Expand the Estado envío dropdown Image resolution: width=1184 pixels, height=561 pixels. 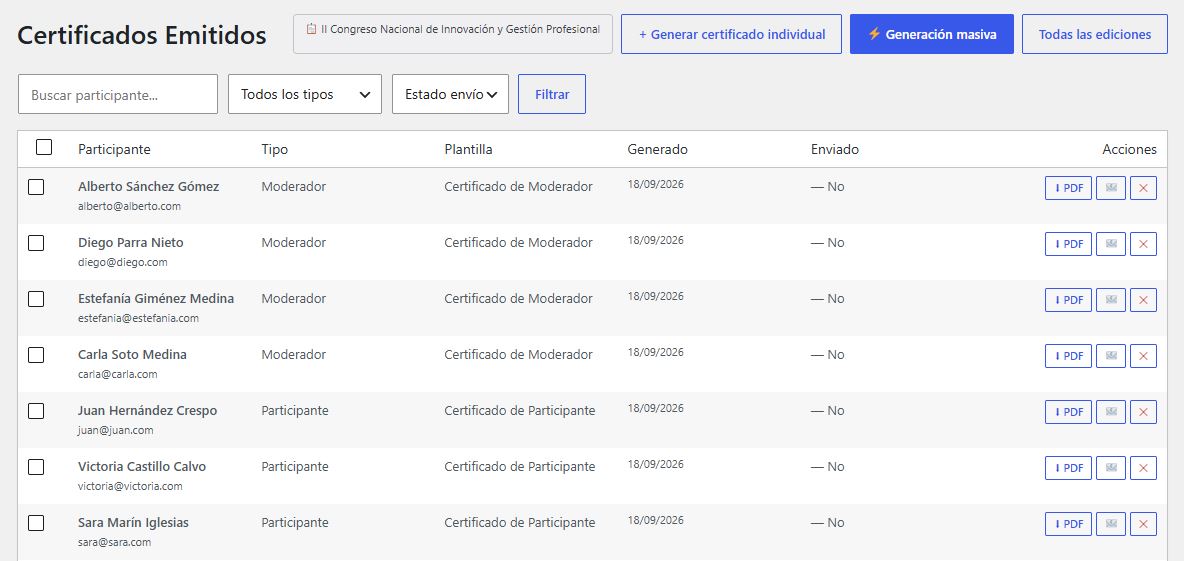point(450,94)
